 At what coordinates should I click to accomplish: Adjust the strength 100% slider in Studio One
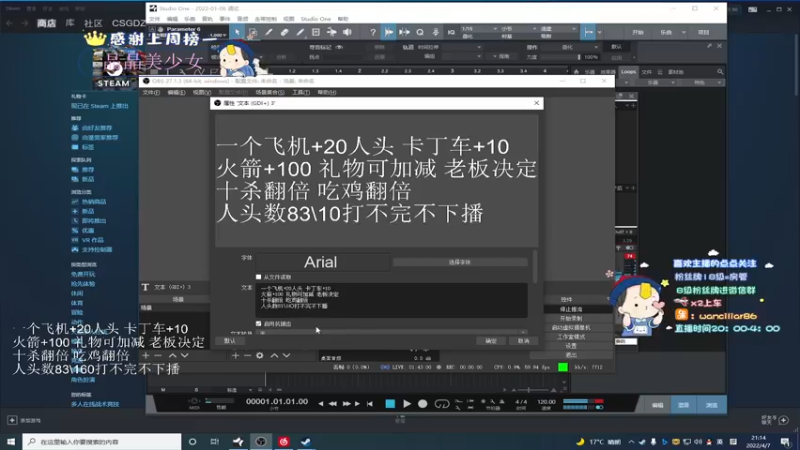[x=561, y=57]
